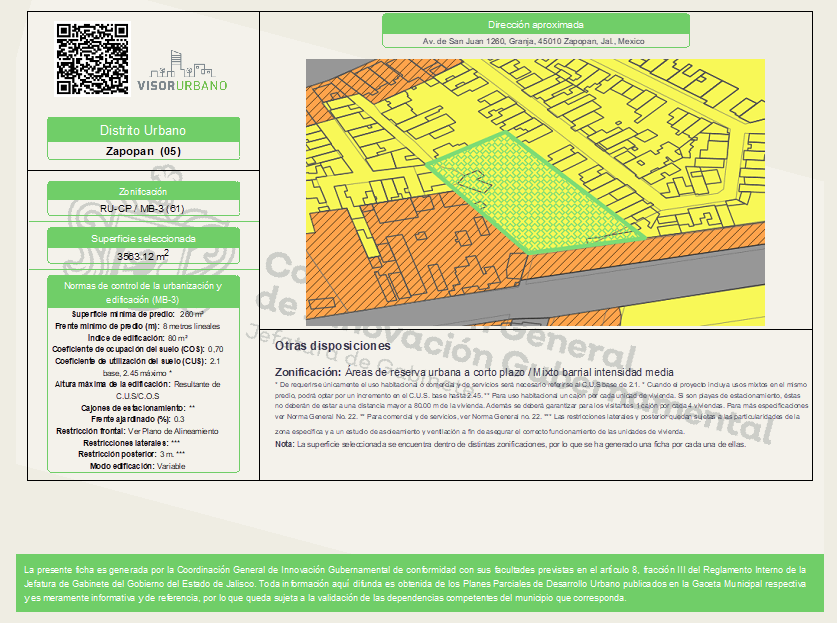Click the "Dirección aproximada" header
The width and height of the screenshot is (837, 623).
pos(536,25)
